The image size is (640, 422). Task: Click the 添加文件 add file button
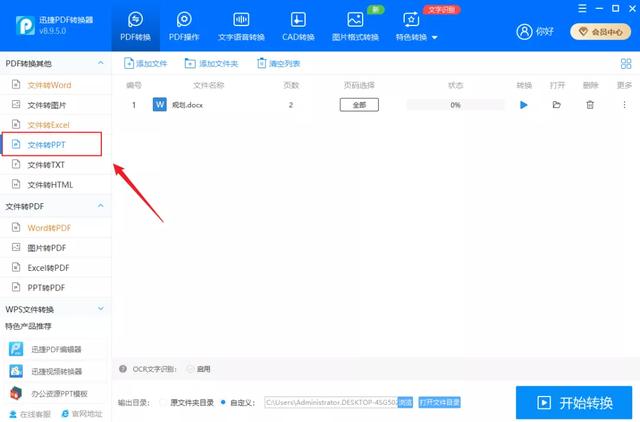(x=145, y=63)
